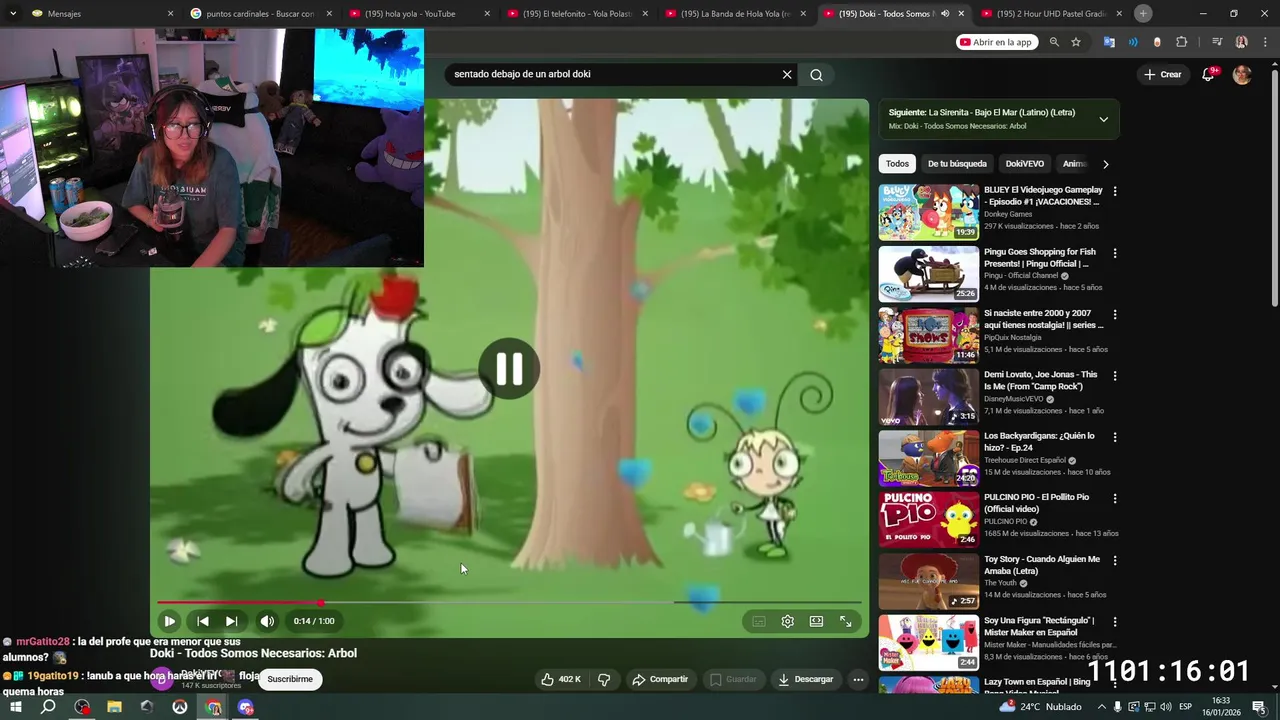Open the notifications bell

tap(1208, 74)
